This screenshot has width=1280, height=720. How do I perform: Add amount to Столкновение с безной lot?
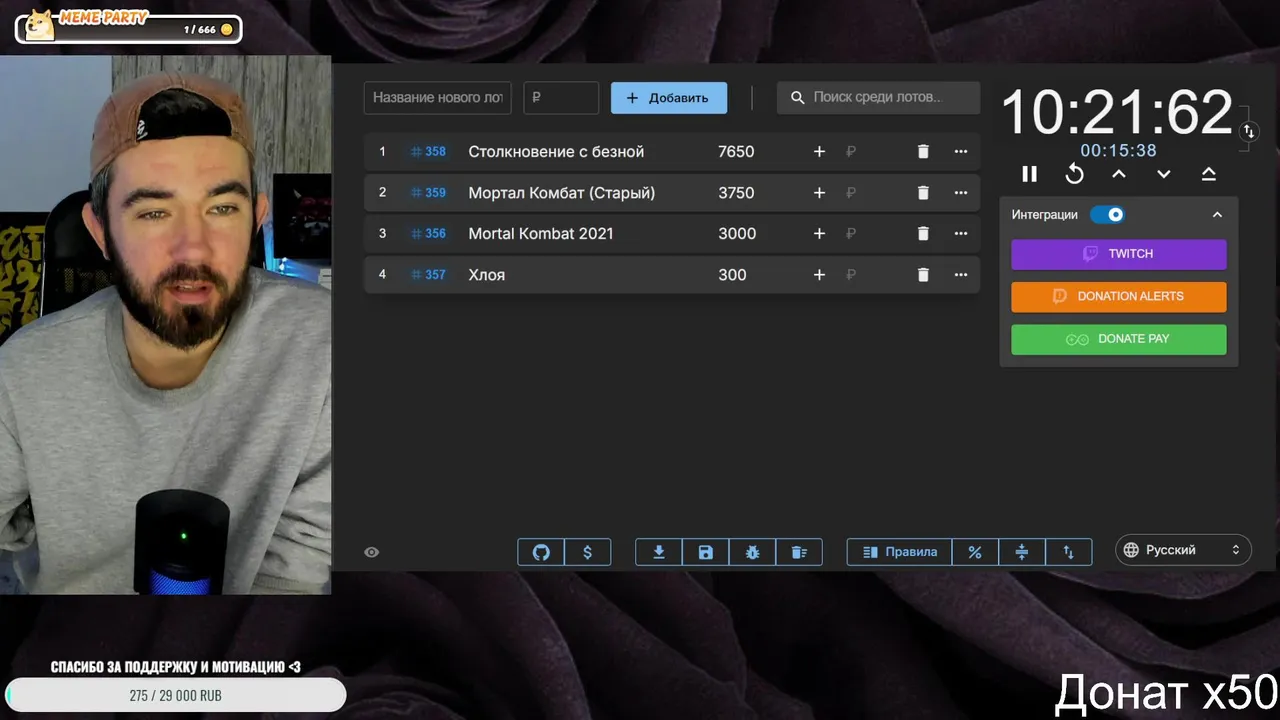pos(819,152)
